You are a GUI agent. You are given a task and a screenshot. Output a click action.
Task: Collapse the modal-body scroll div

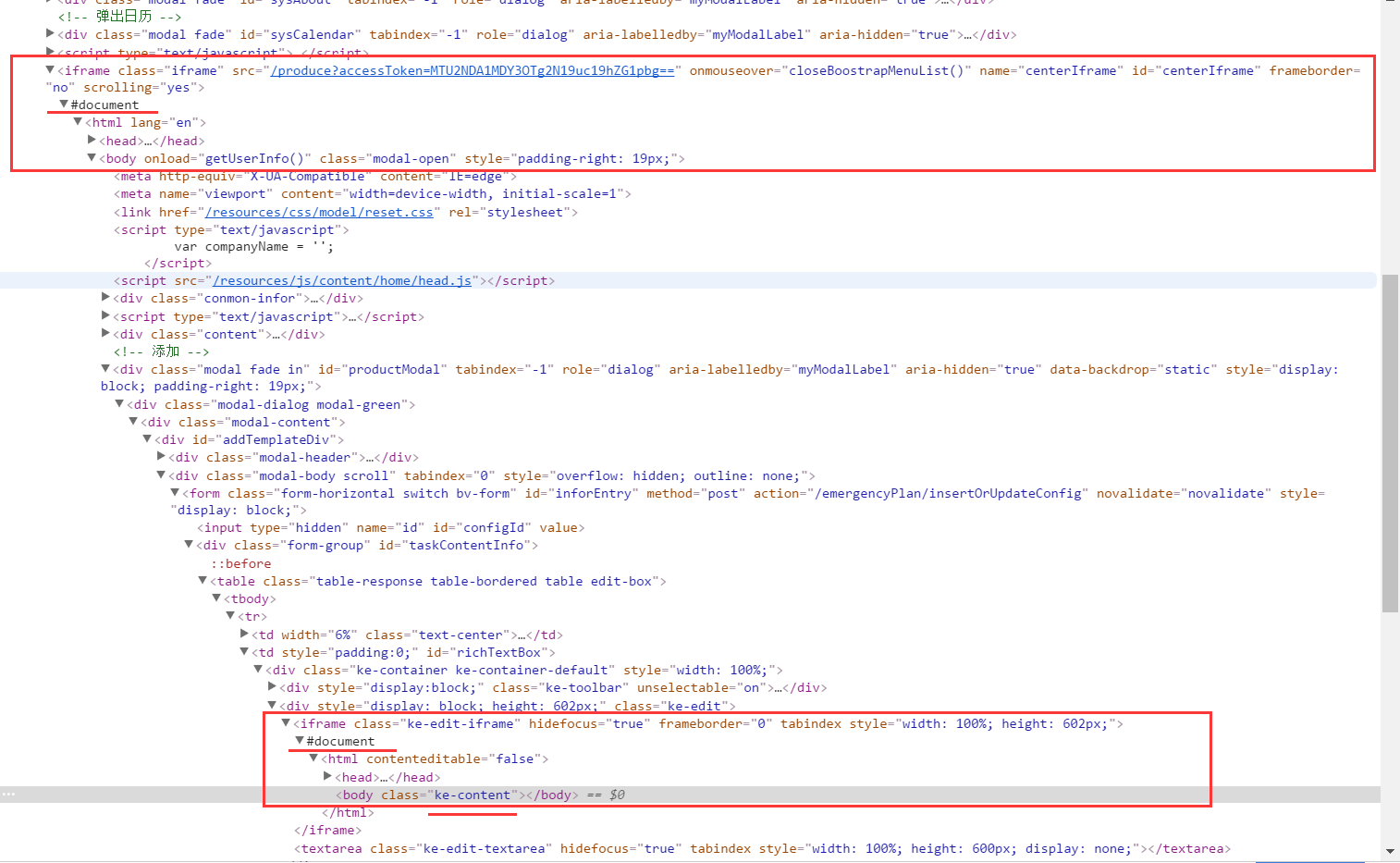pos(161,475)
